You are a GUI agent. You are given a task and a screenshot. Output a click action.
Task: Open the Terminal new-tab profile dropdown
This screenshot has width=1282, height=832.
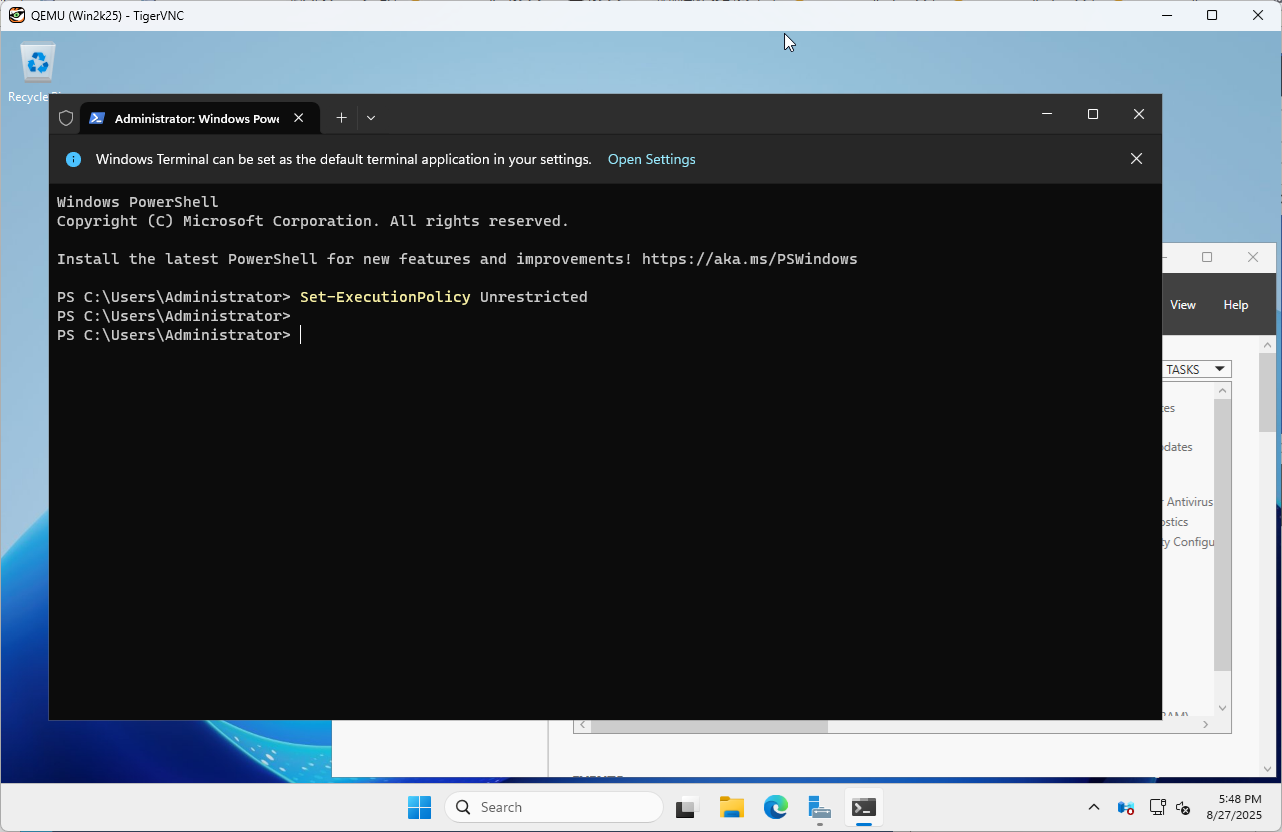[x=371, y=118]
